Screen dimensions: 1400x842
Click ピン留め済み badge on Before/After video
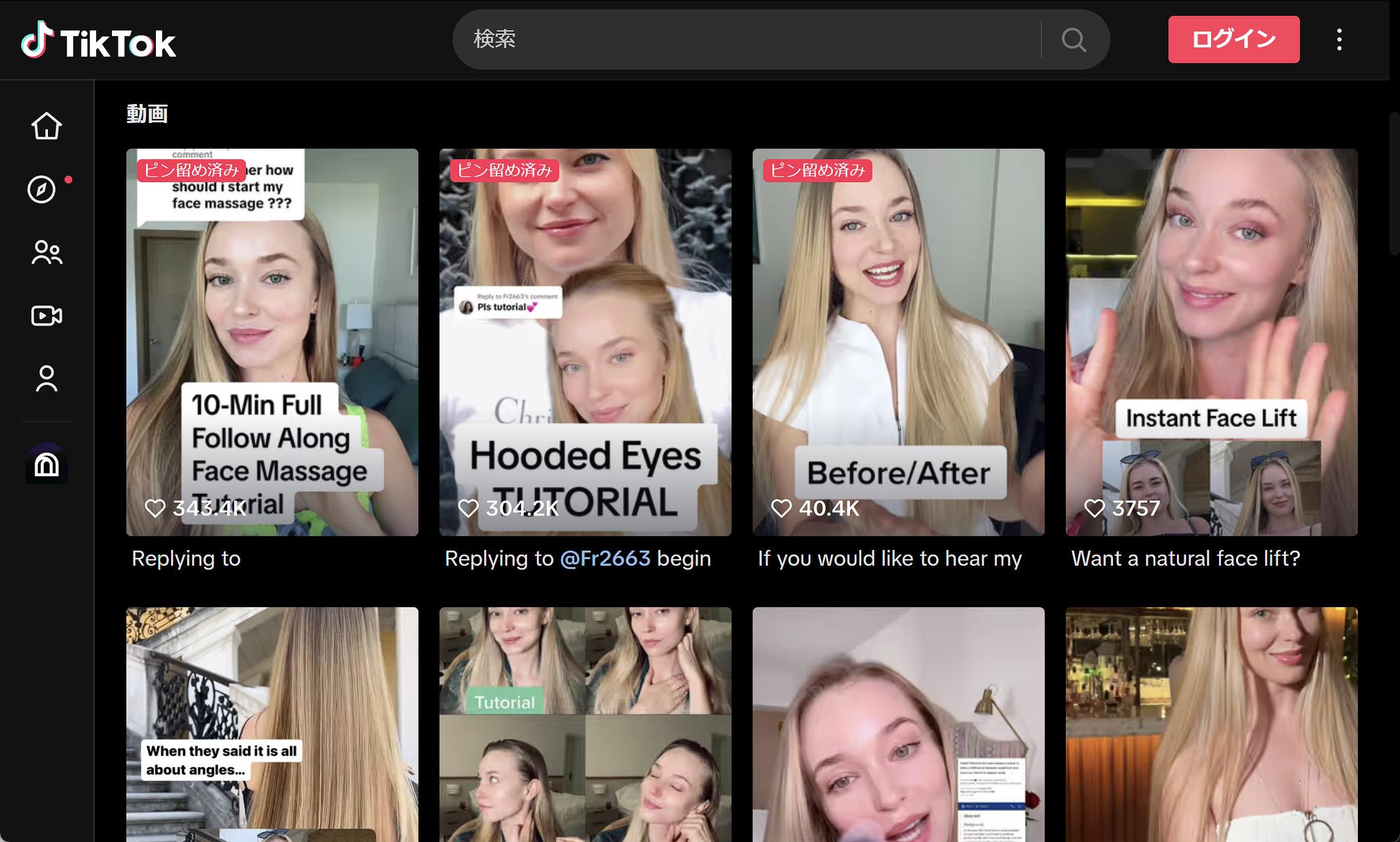[818, 170]
